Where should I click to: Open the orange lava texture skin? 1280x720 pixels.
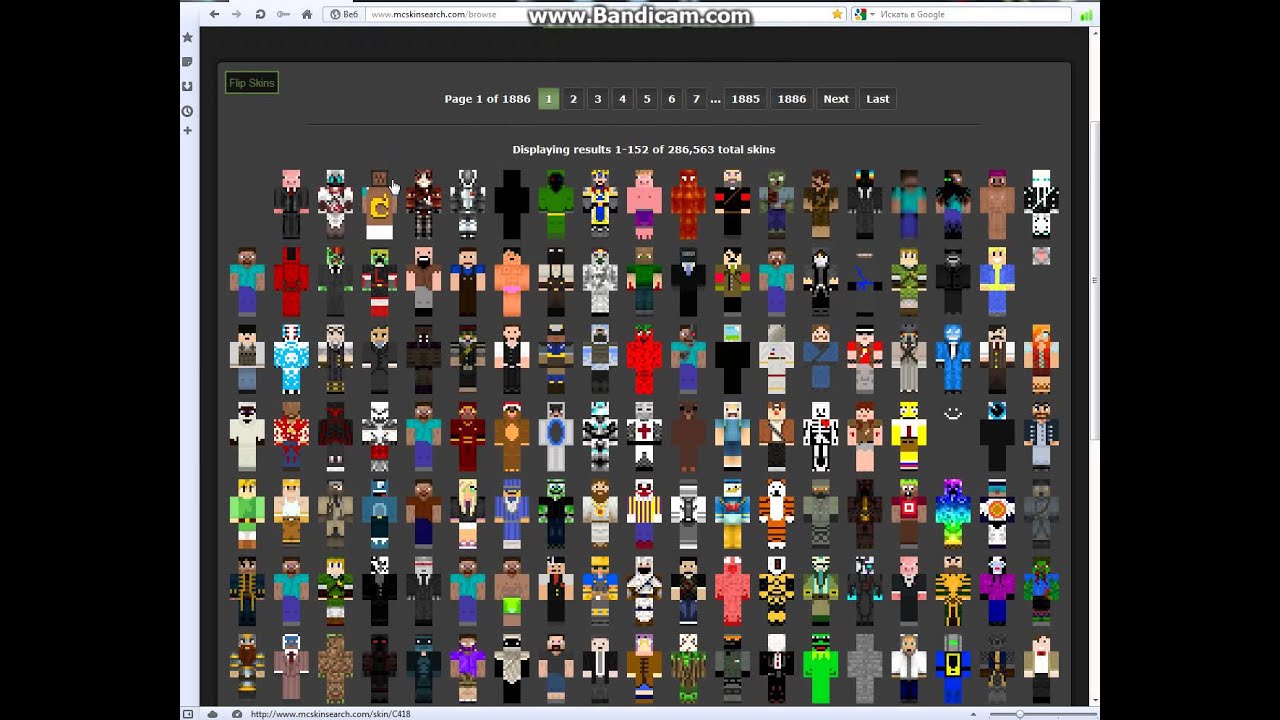pos(688,205)
